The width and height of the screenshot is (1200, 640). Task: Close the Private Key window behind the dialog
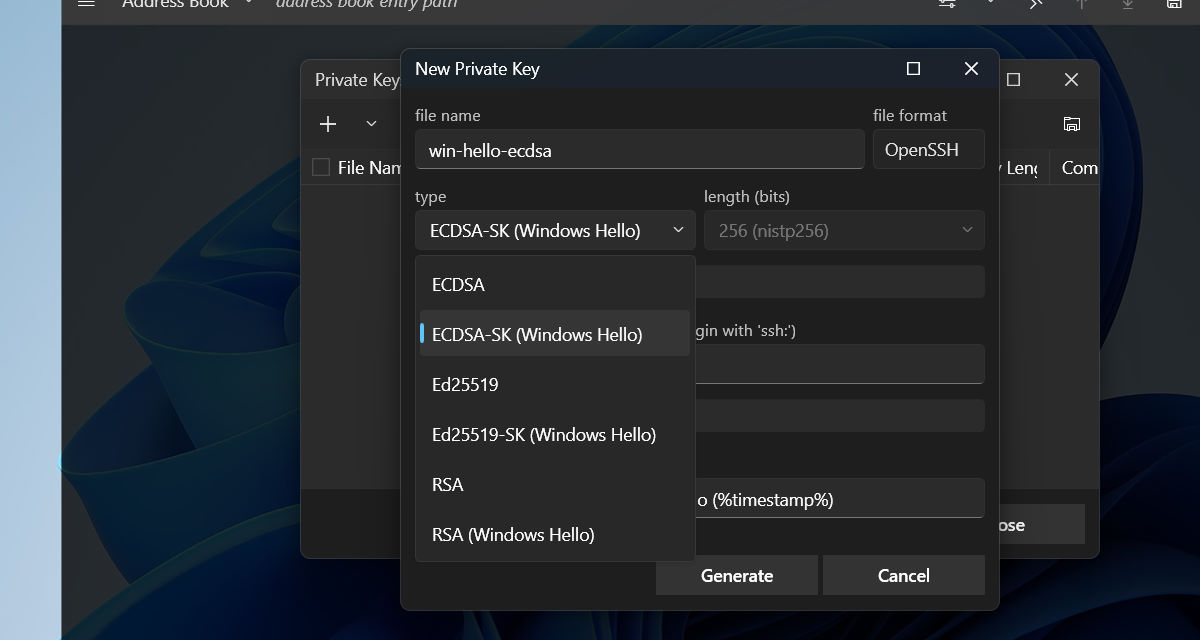tap(1071, 79)
